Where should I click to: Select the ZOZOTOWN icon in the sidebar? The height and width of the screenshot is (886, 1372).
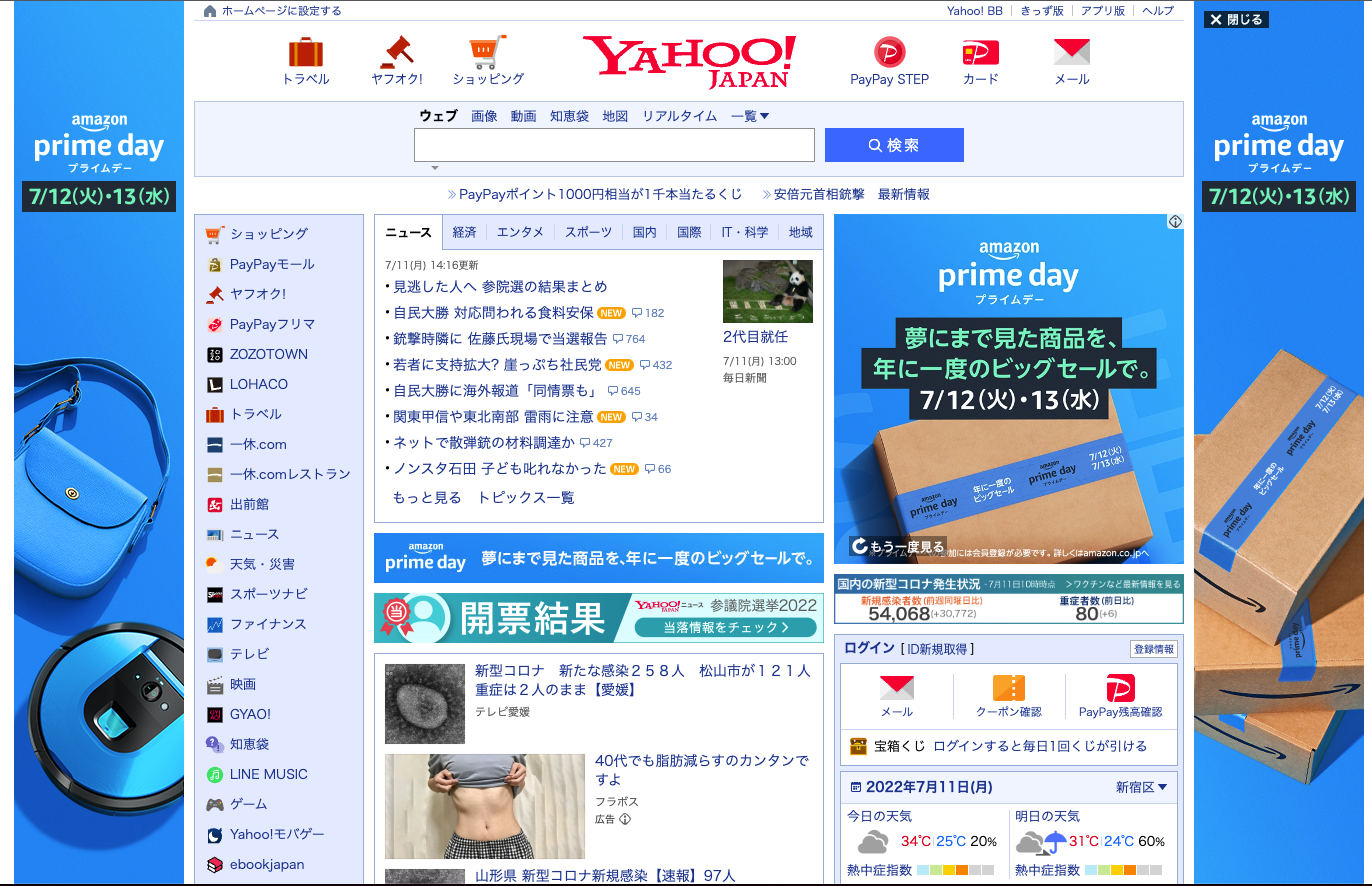[213, 354]
